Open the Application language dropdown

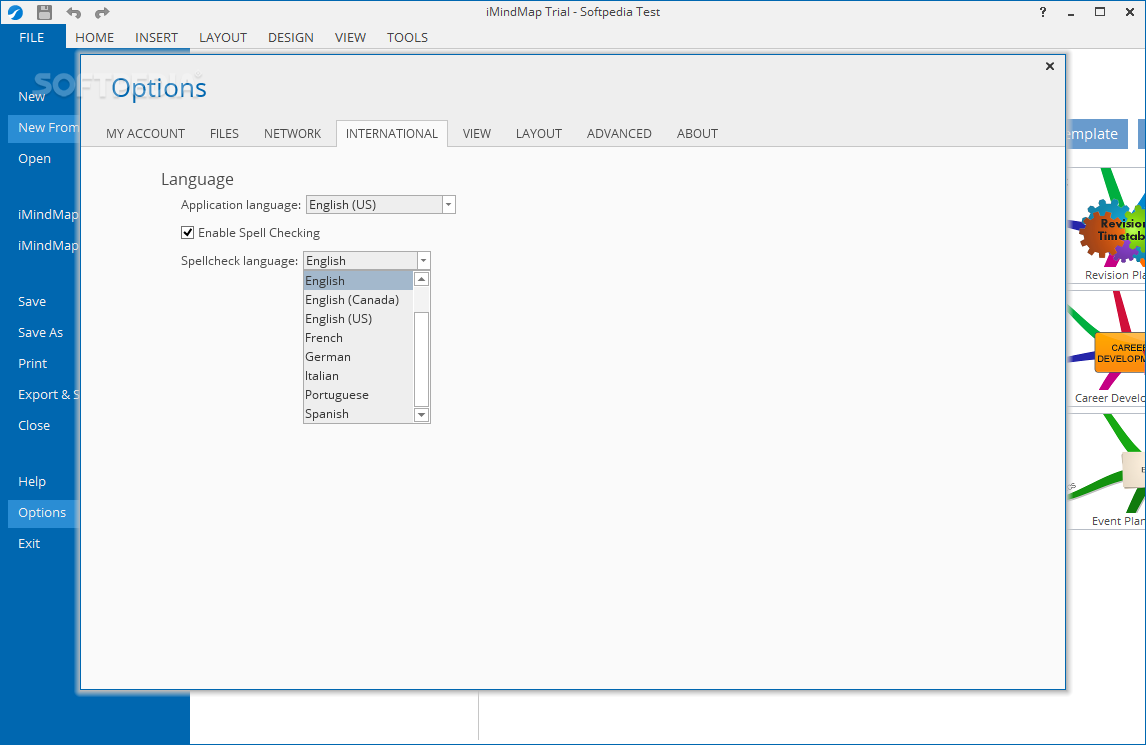pos(448,205)
